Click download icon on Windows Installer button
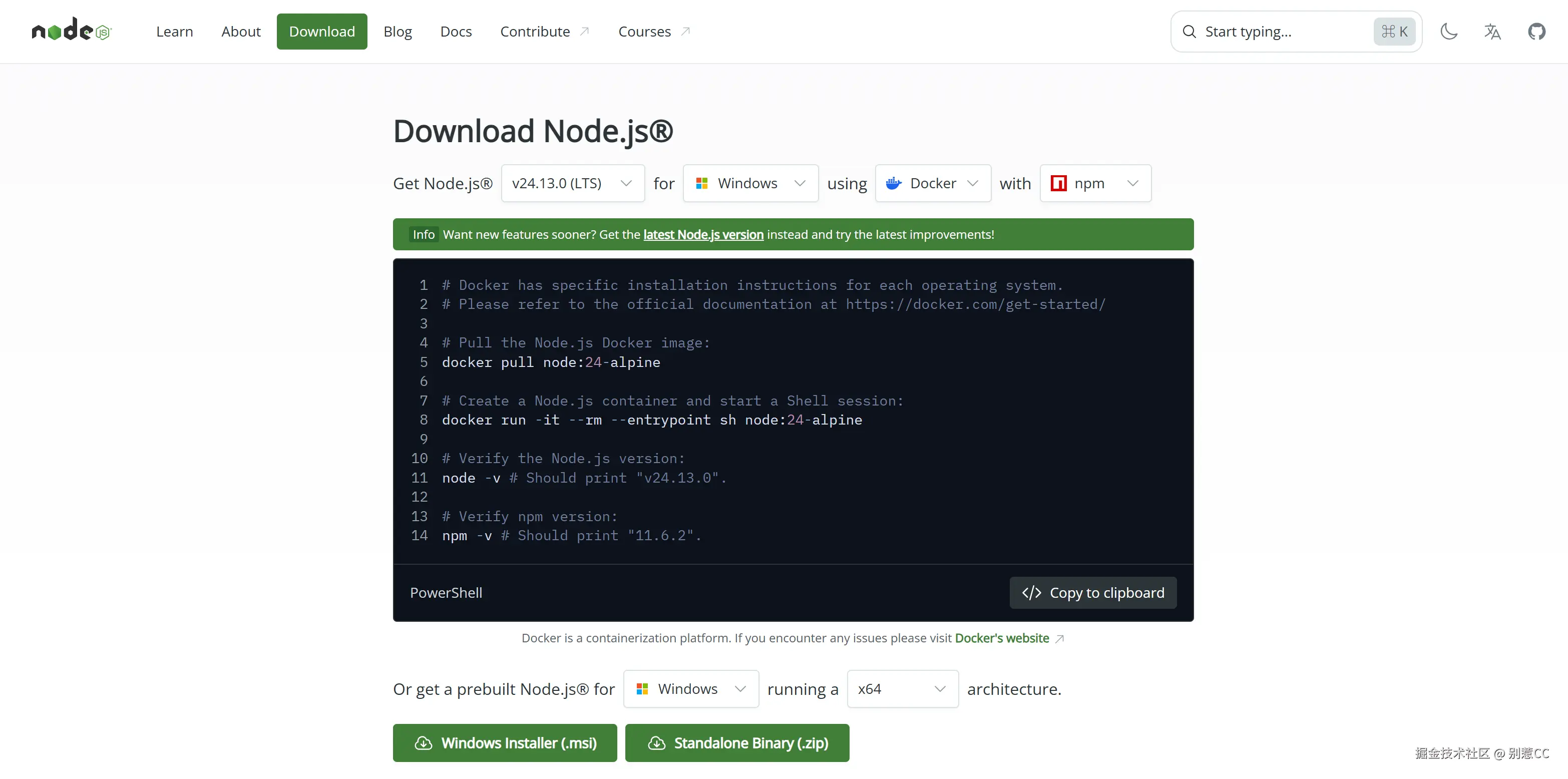 tap(423, 743)
